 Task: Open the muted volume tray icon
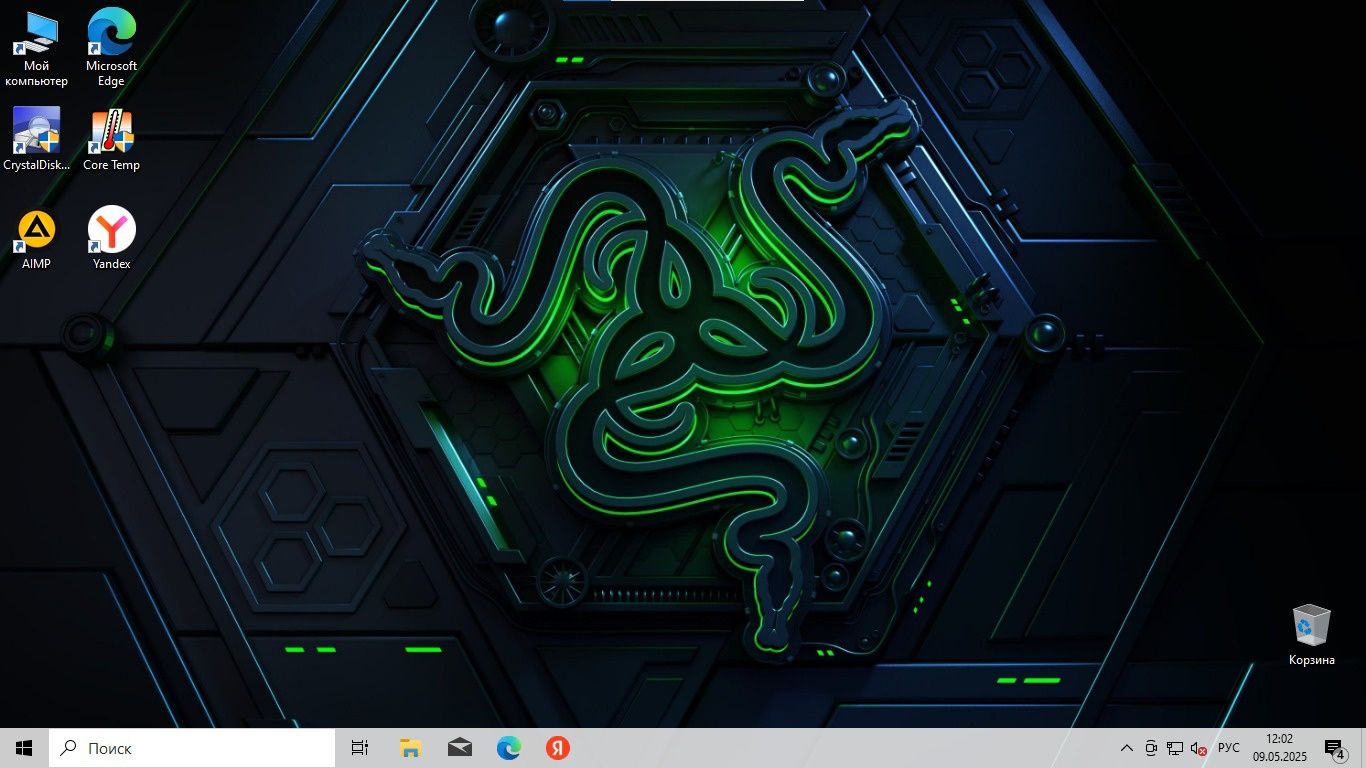click(1198, 748)
